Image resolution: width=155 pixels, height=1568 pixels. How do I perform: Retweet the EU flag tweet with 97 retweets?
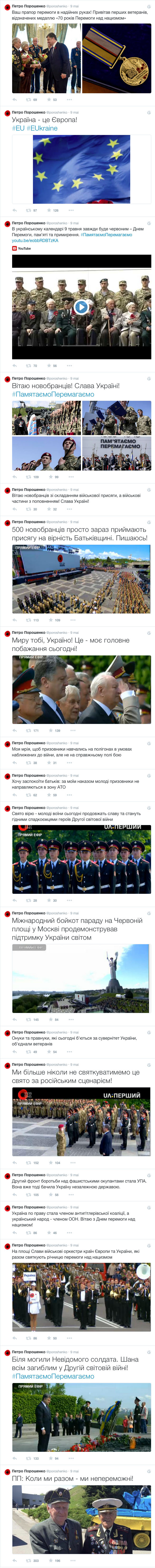[28, 210]
